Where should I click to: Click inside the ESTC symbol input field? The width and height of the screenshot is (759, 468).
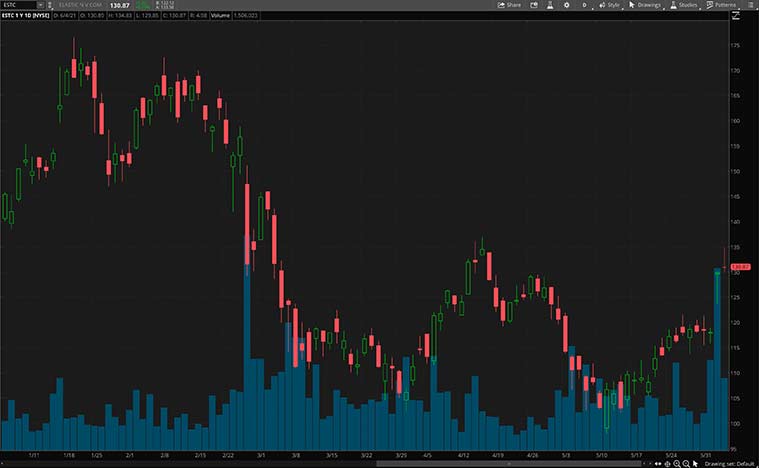(x=17, y=5)
